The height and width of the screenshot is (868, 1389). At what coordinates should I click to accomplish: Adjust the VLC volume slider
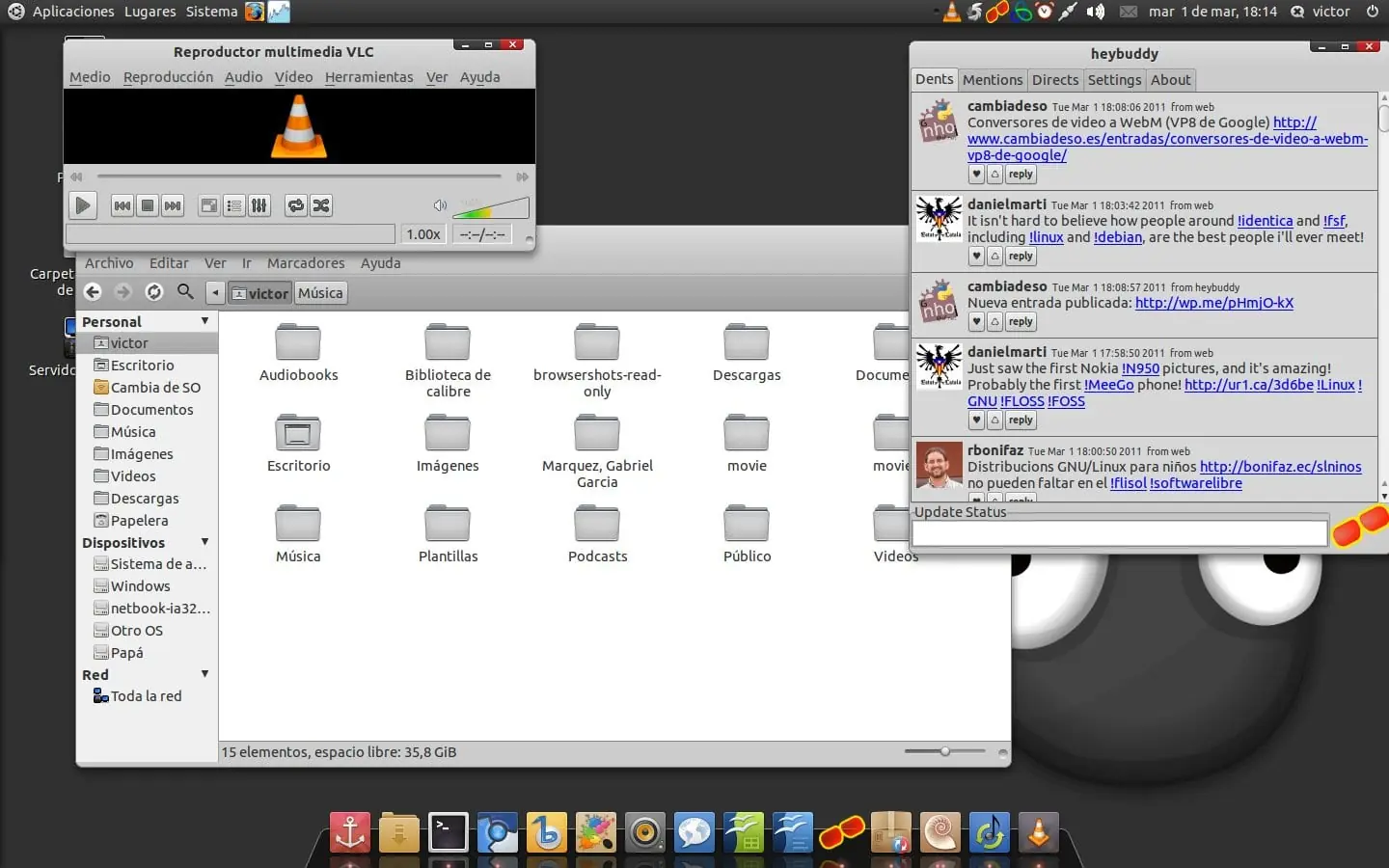click(491, 207)
